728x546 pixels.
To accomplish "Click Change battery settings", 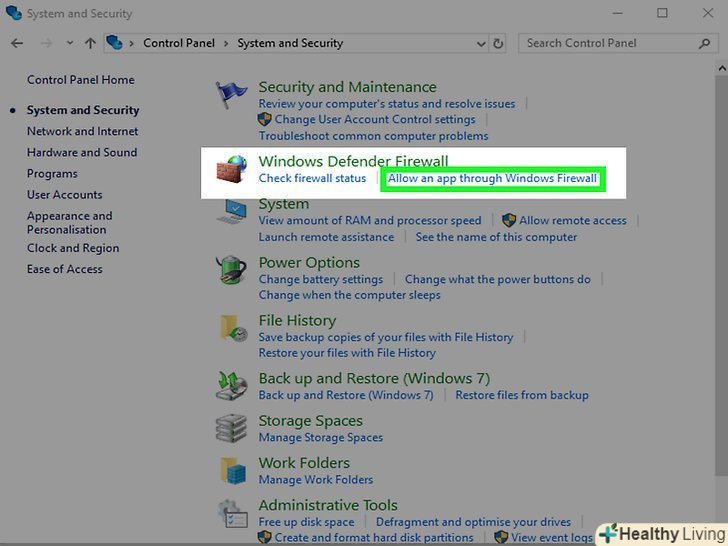I will pos(321,280).
